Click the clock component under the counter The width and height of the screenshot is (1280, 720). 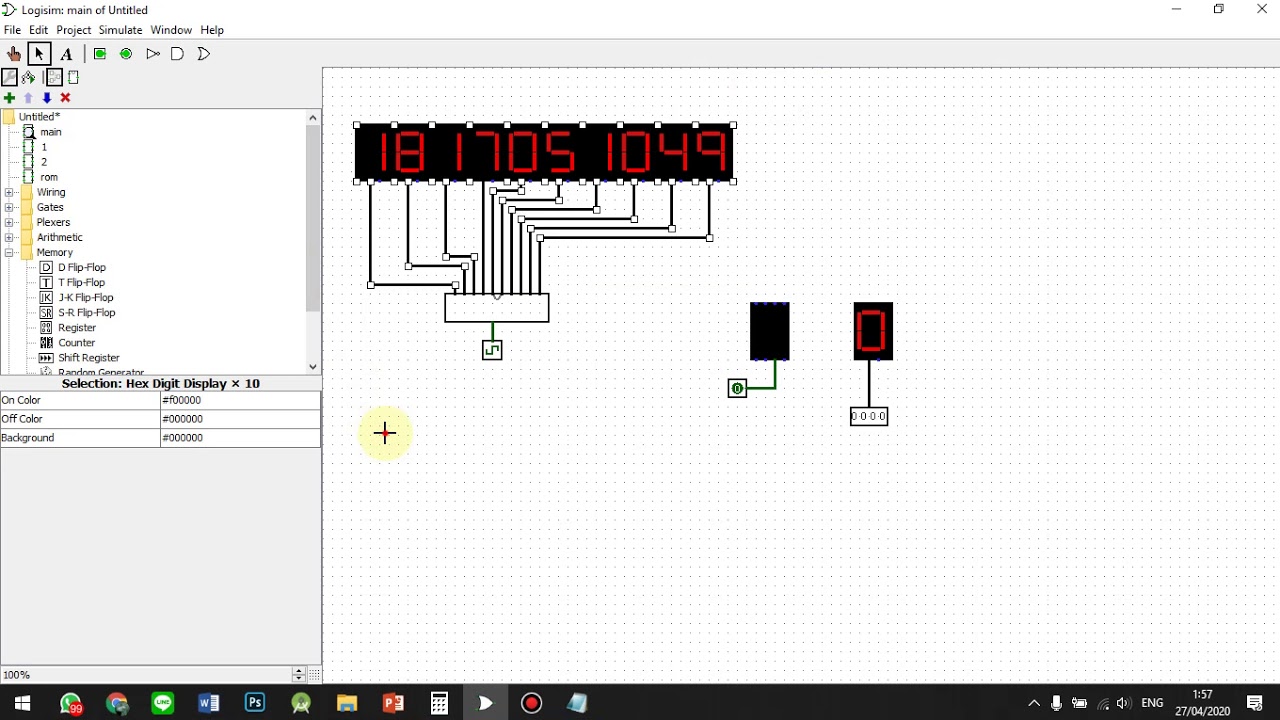(x=492, y=350)
